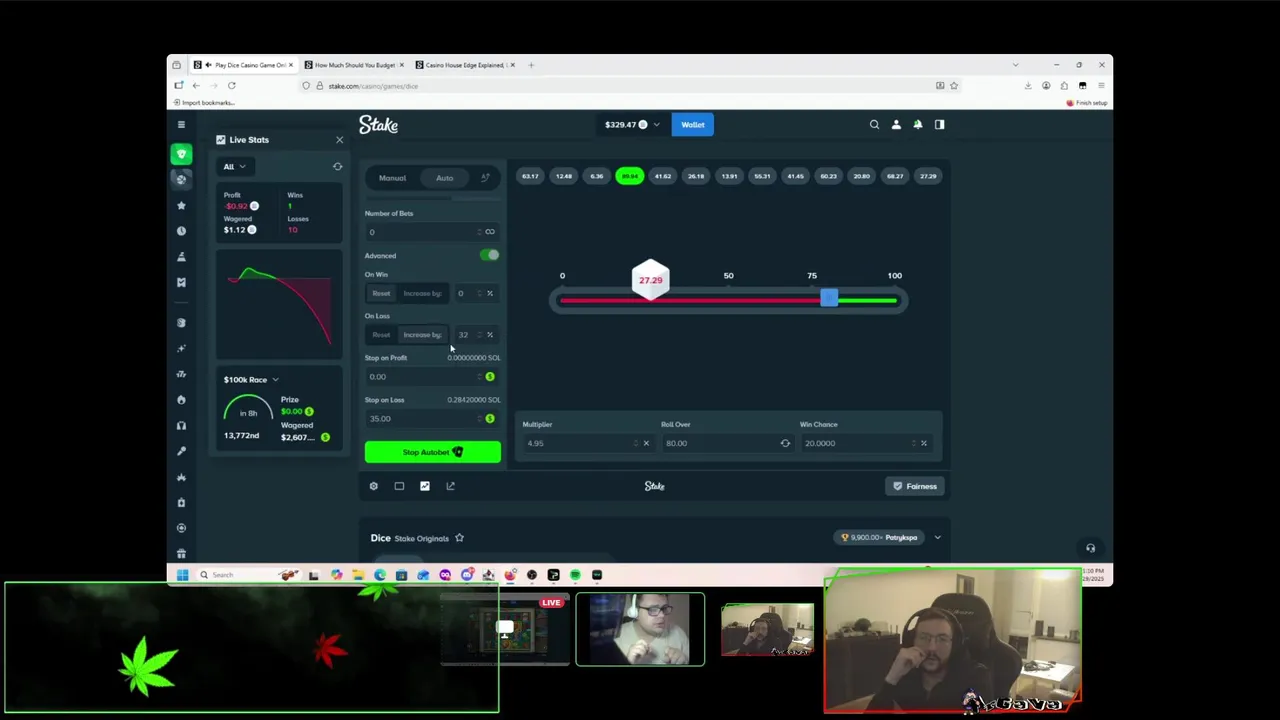Switch to Play Dice Casino Game browser tab
The image size is (1280, 720).
[x=244, y=65]
